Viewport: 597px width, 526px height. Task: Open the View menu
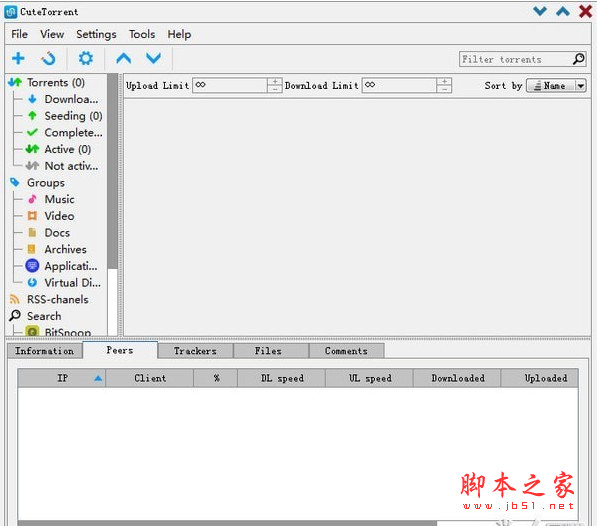pyautogui.click(x=52, y=34)
